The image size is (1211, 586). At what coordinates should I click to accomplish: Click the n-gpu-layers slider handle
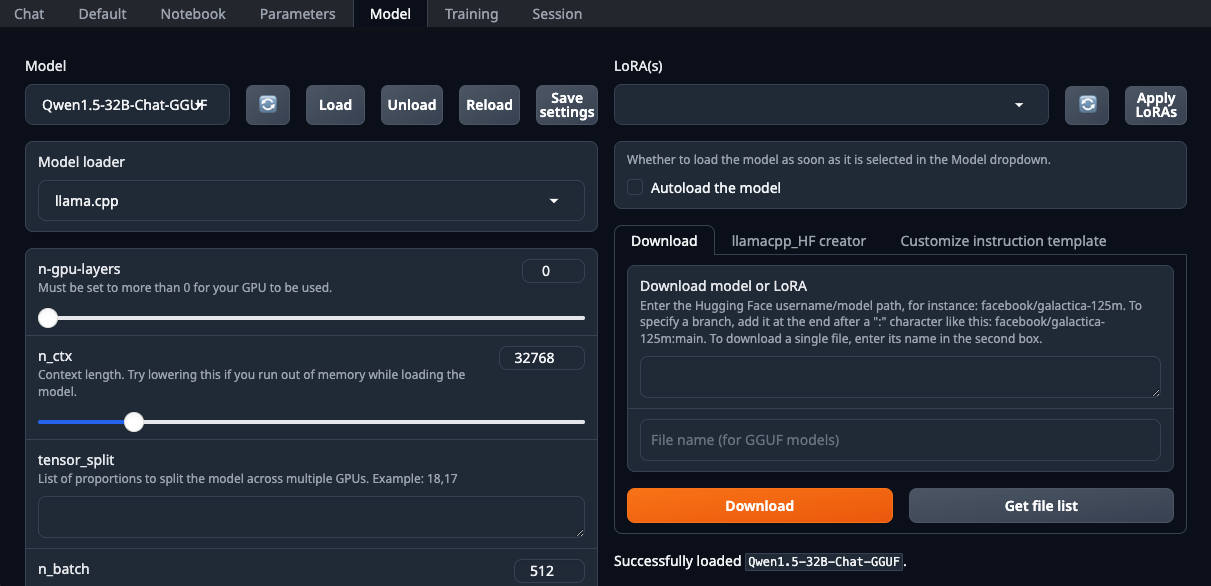(x=48, y=318)
